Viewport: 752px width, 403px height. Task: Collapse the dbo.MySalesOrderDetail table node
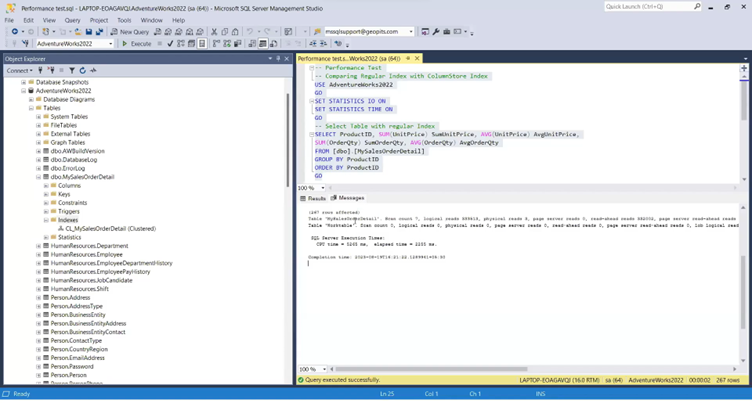[x=39, y=177]
